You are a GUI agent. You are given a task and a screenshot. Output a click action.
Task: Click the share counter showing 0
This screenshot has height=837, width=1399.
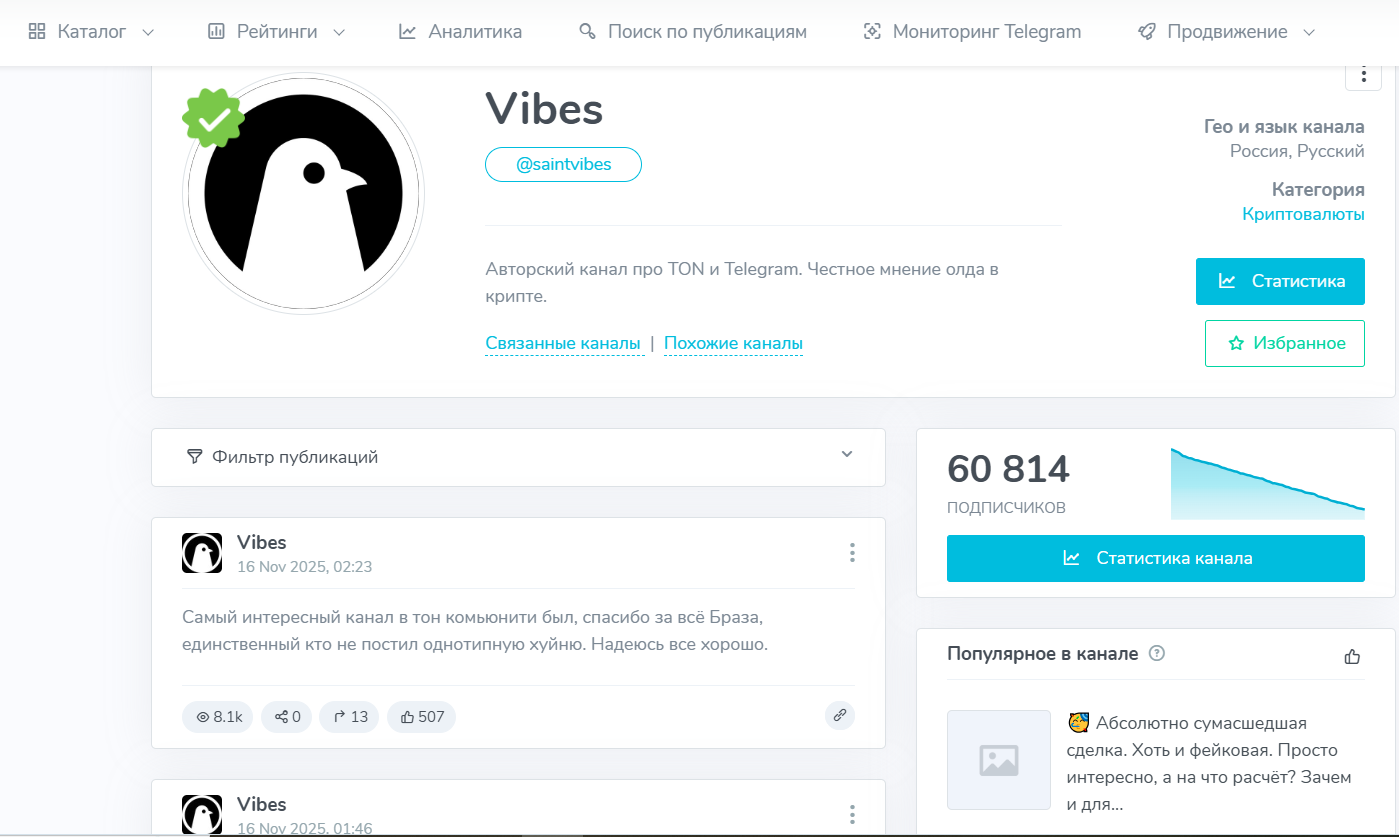click(287, 717)
